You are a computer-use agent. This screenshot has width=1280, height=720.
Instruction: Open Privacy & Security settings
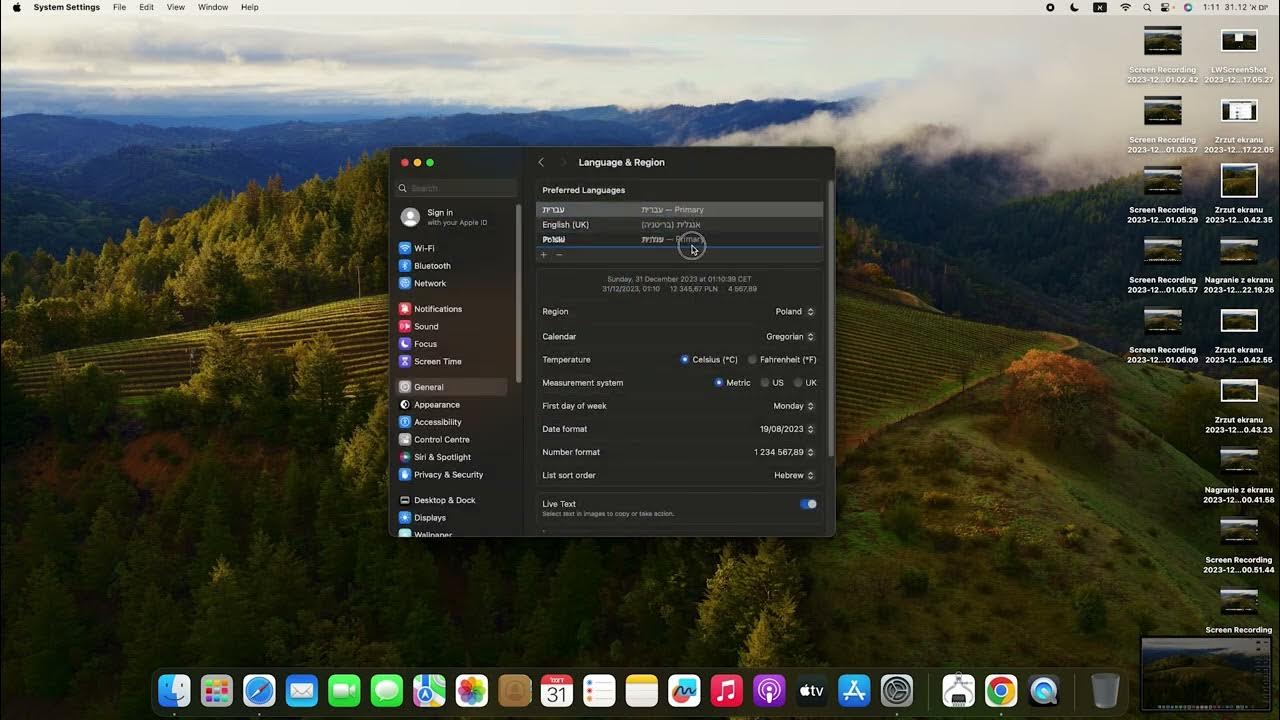(448, 474)
